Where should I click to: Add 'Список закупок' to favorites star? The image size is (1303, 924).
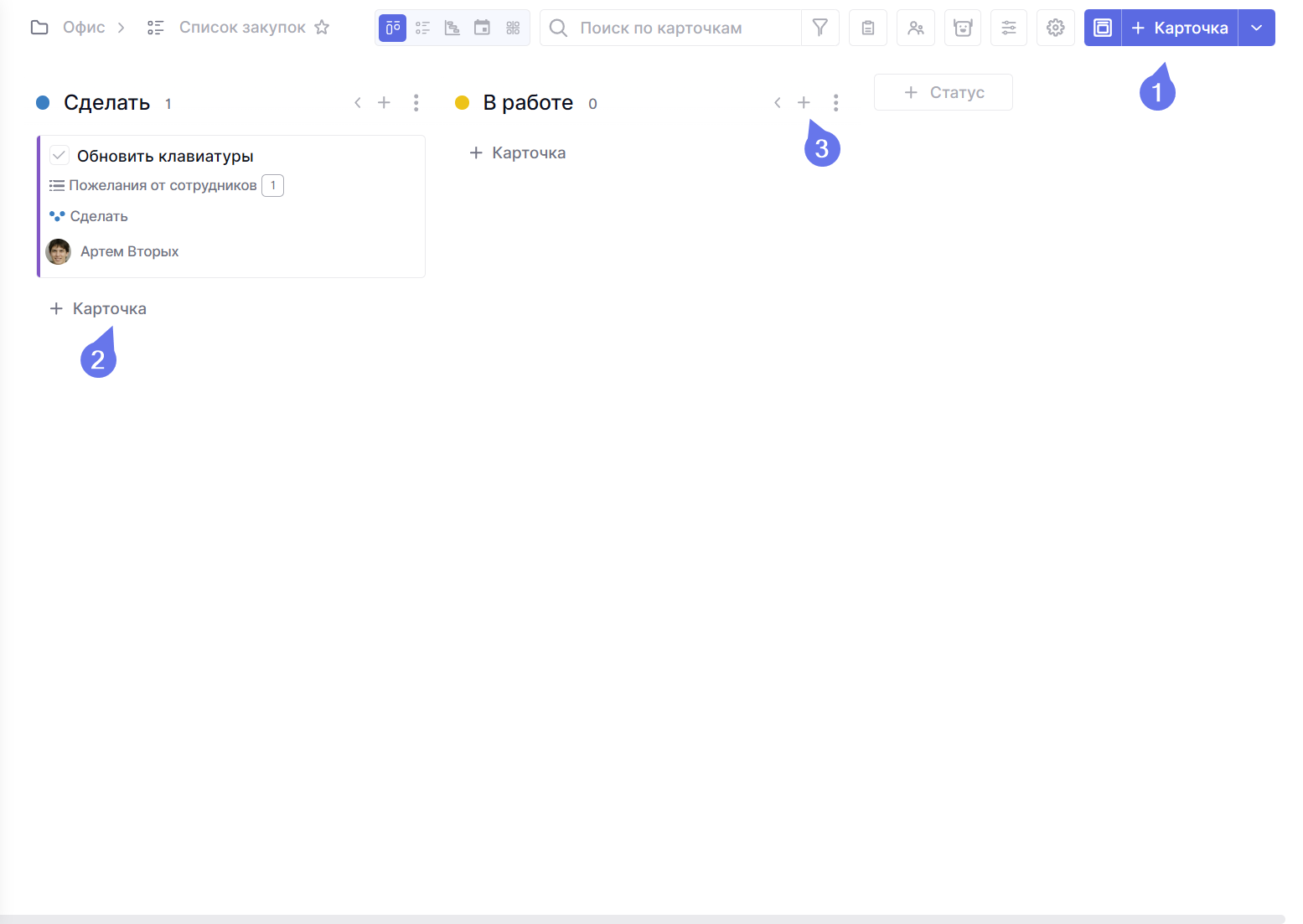[x=322, y=28]
